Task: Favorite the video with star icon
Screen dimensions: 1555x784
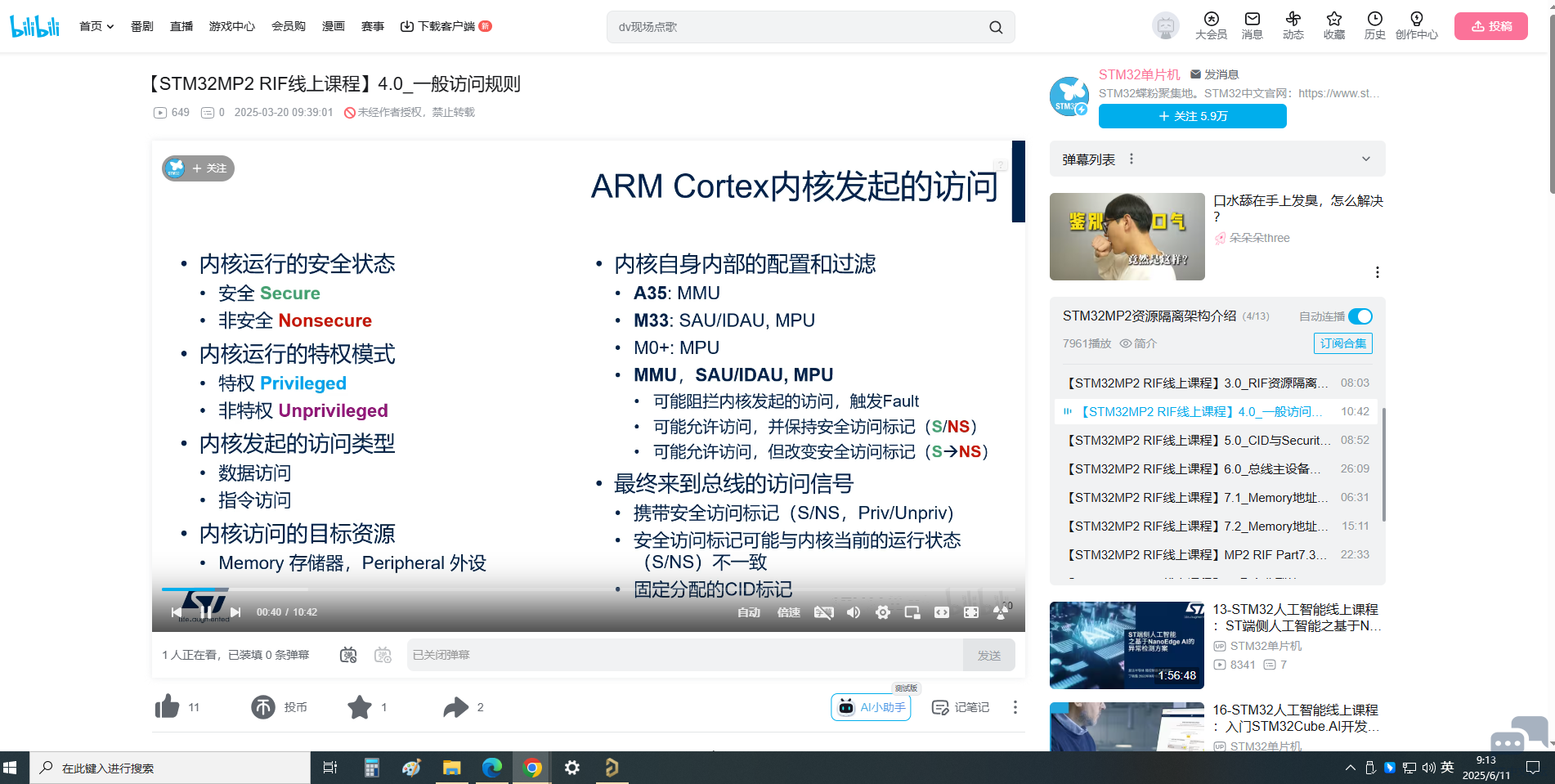Action: pos(360,707)
